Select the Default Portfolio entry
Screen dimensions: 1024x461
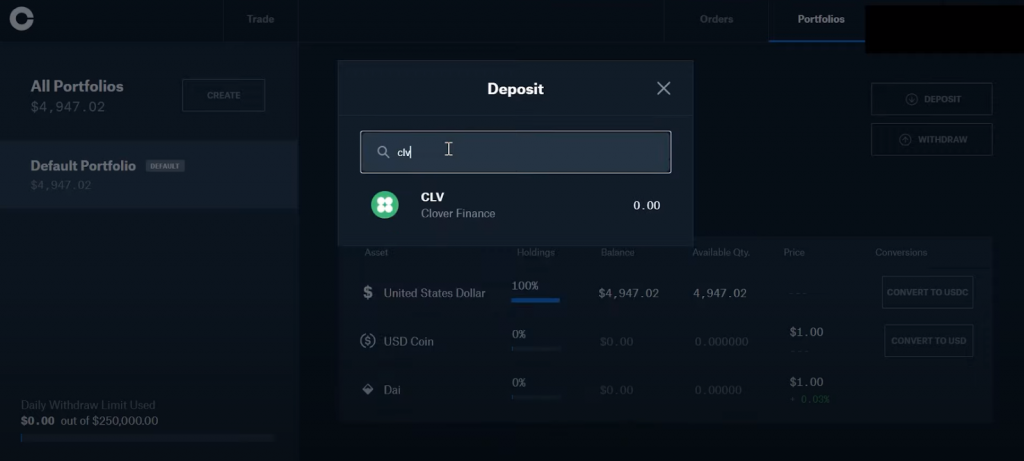pos(149,174)
